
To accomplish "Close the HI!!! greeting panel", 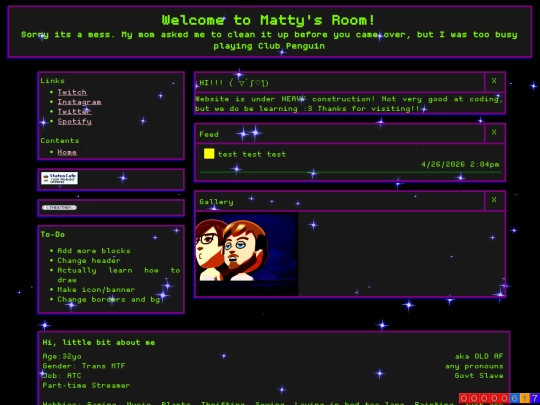I will tap(494, 81).
